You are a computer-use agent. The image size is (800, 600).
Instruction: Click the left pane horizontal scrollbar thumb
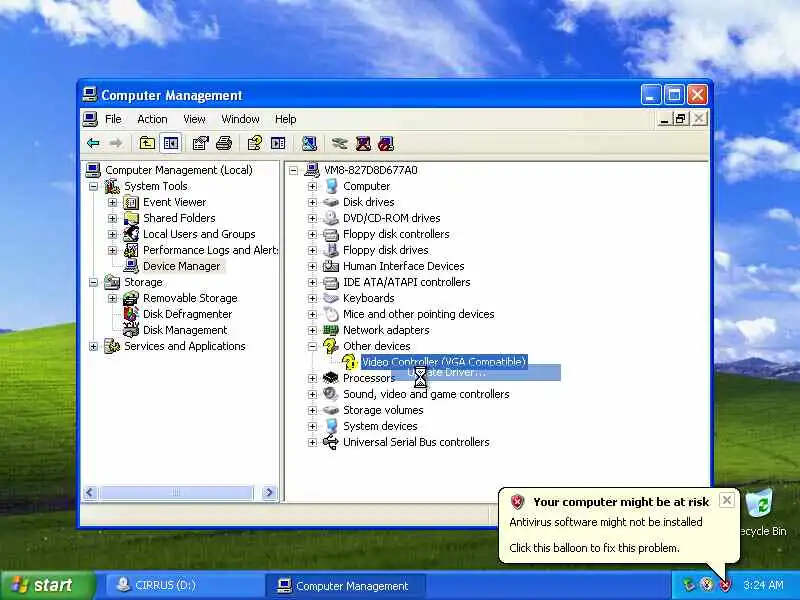pyautogui.click(x=176, y=492)
